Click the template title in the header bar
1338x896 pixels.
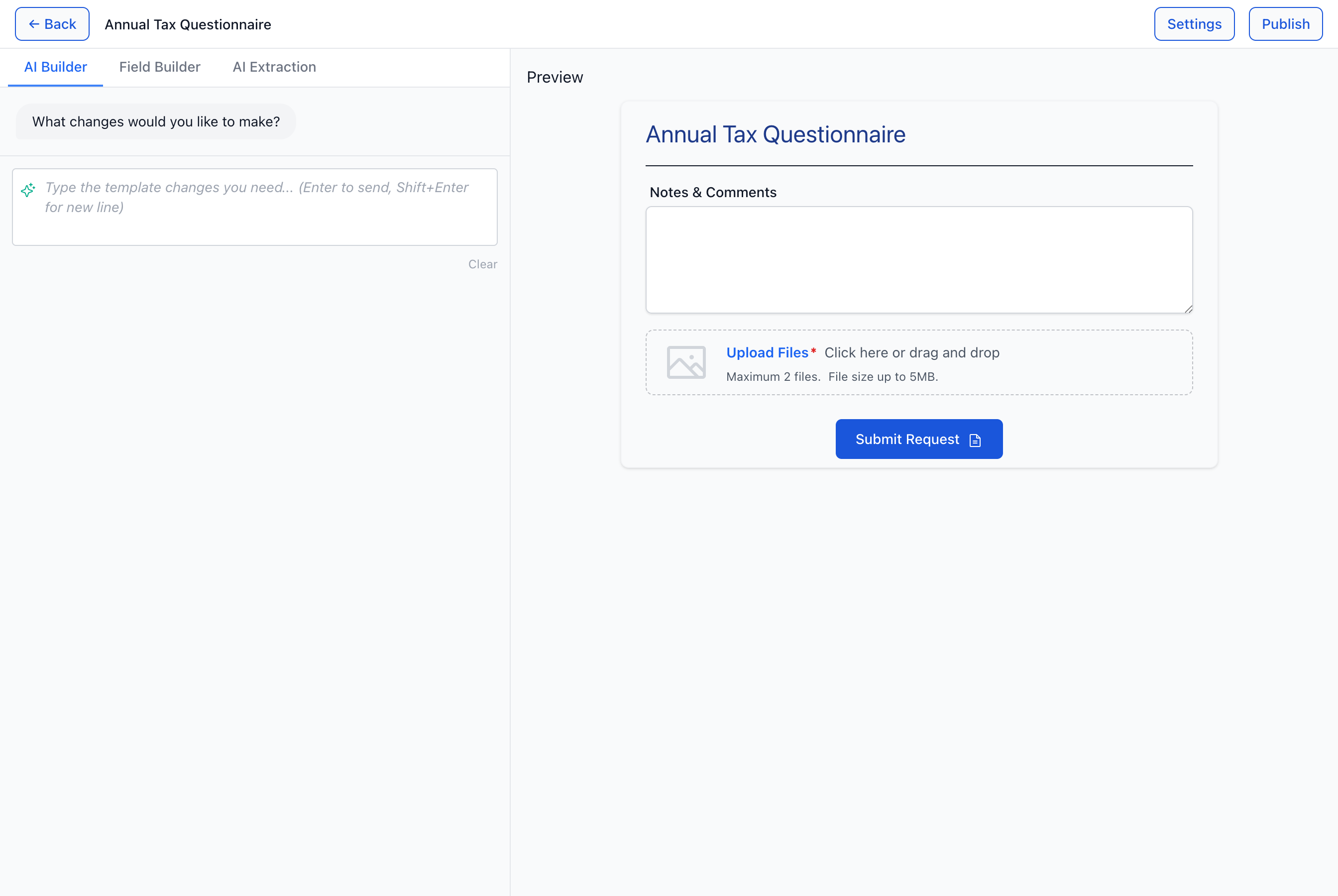click(188, 24)
